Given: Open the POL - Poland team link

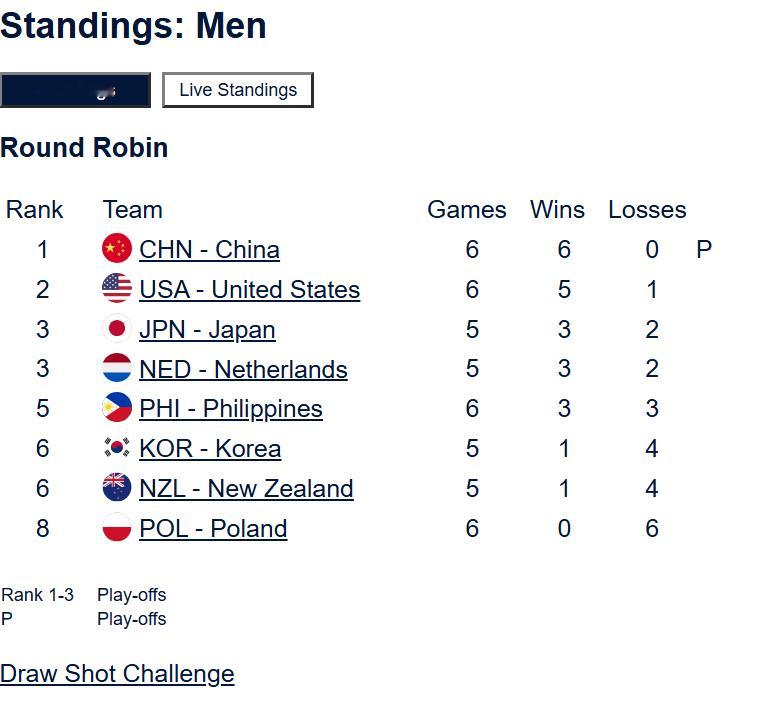Looking at the screenshot, I should (213, 528).
